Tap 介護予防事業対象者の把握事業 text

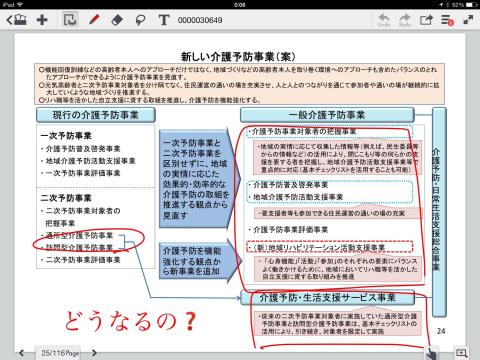[x=304, y=132]
